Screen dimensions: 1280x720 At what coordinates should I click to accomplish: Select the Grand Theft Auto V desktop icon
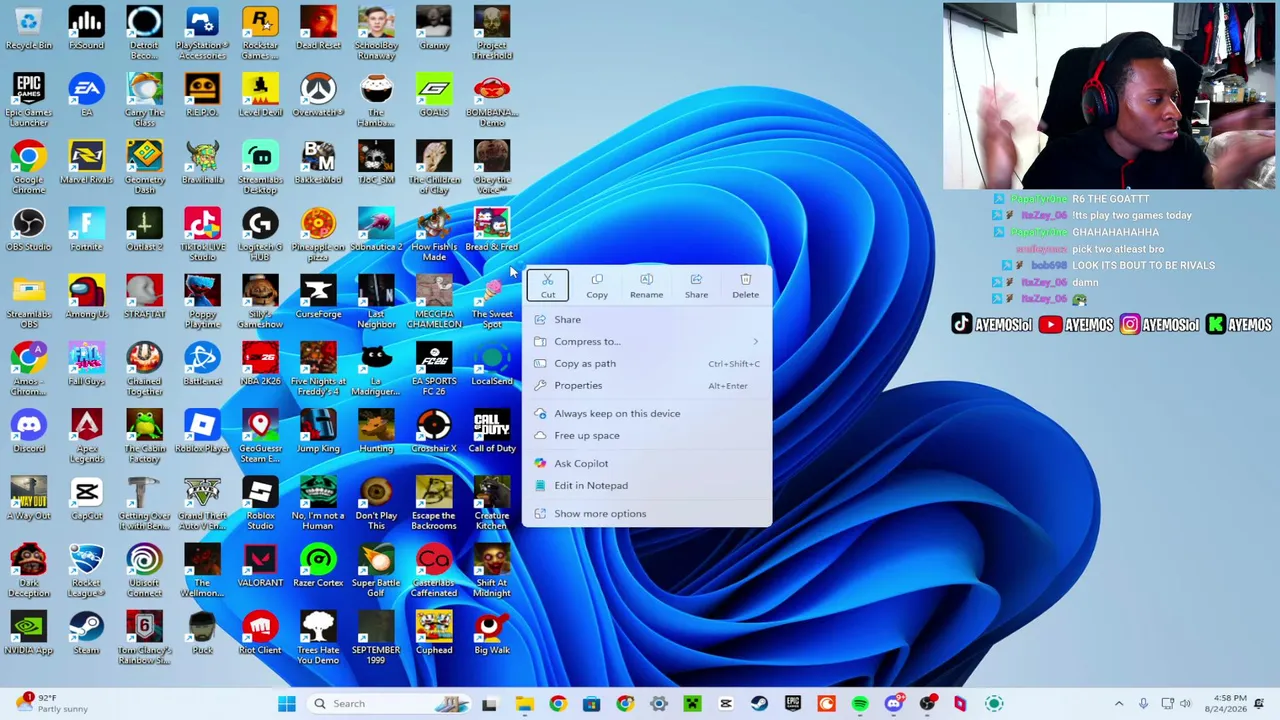point(202,503)
